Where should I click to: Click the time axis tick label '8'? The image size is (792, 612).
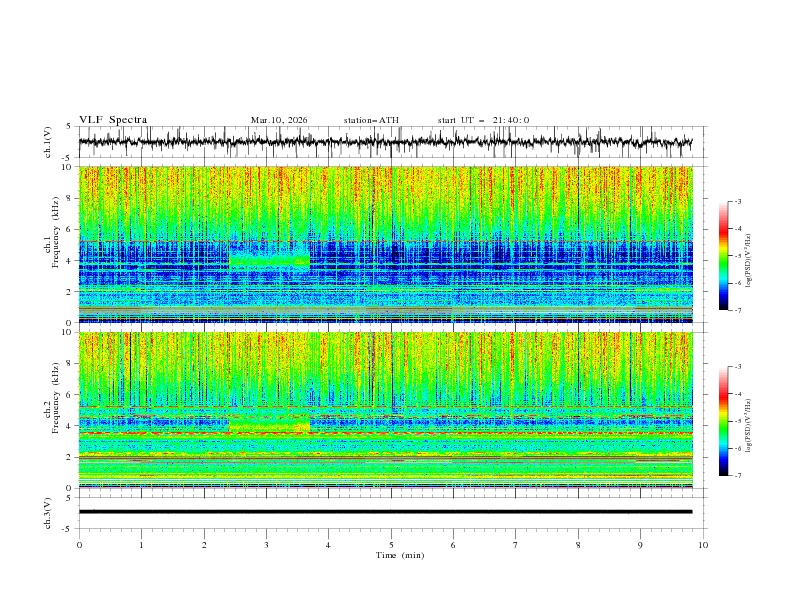point(578,545)
